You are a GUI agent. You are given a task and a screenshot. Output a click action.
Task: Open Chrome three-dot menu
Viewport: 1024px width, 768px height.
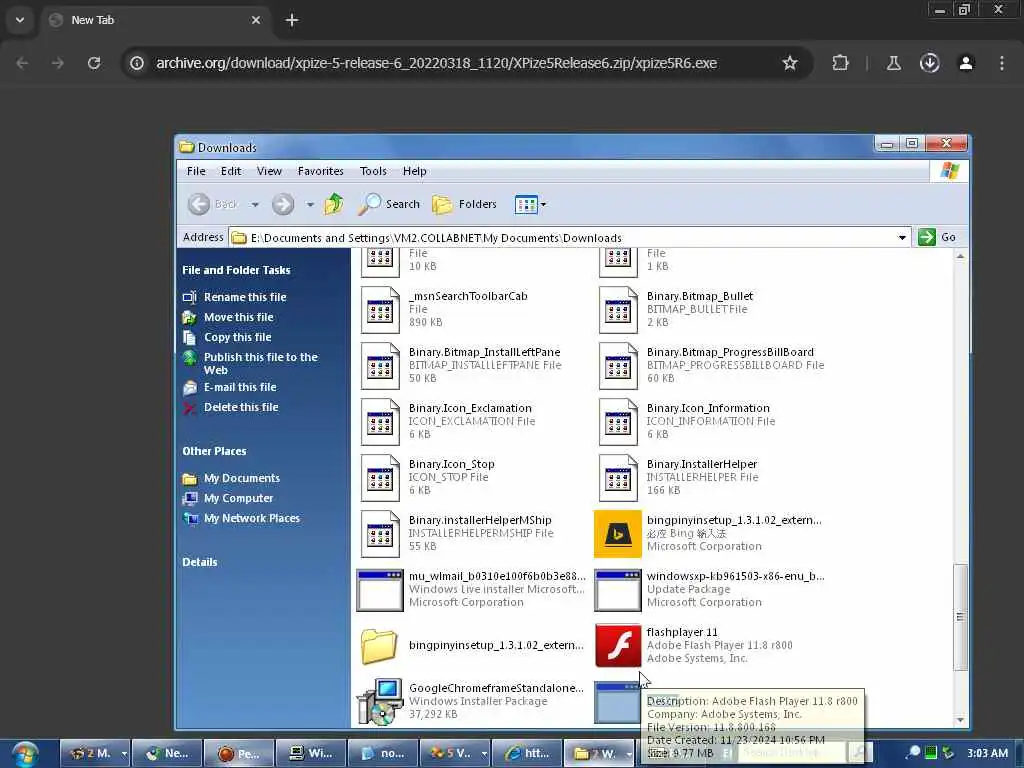coord(1002,63)
